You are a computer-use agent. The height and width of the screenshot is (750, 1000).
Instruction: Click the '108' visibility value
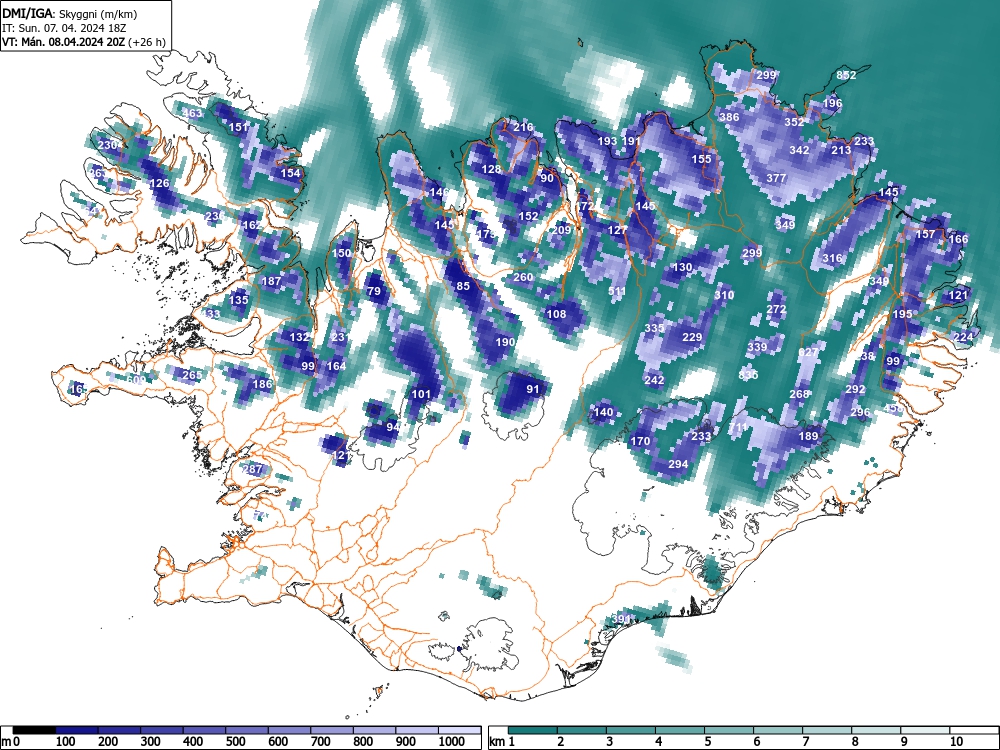point(556,314)
